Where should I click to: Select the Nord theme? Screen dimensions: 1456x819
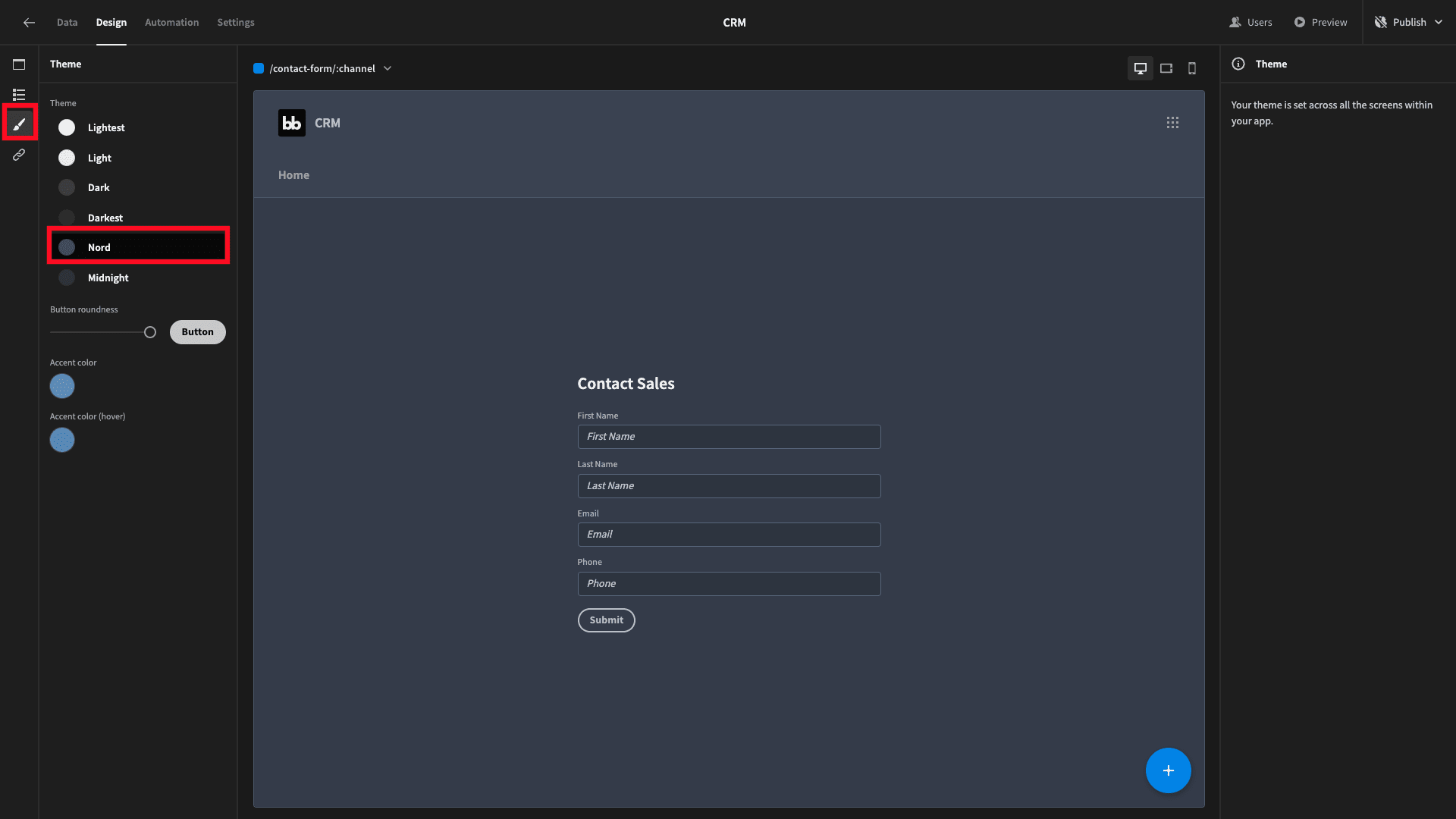[138, 247]
